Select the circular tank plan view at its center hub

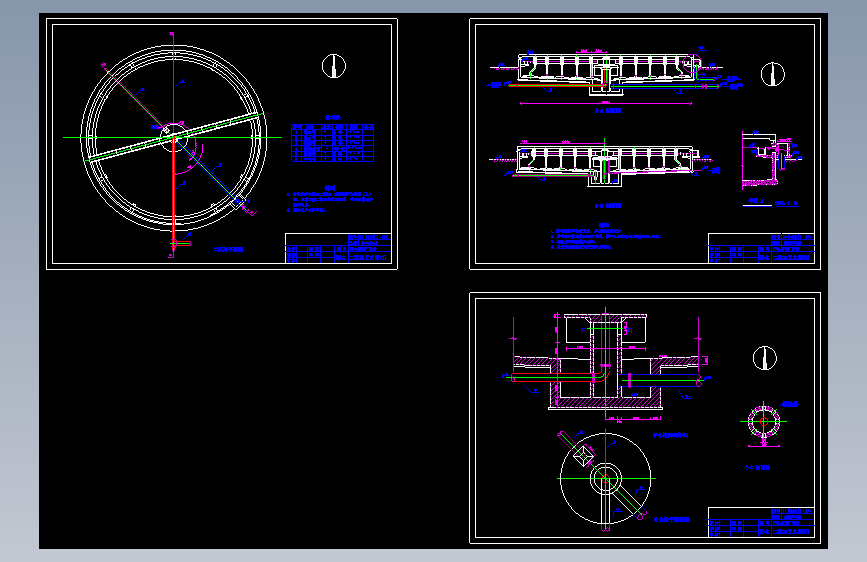coord(174,137)
